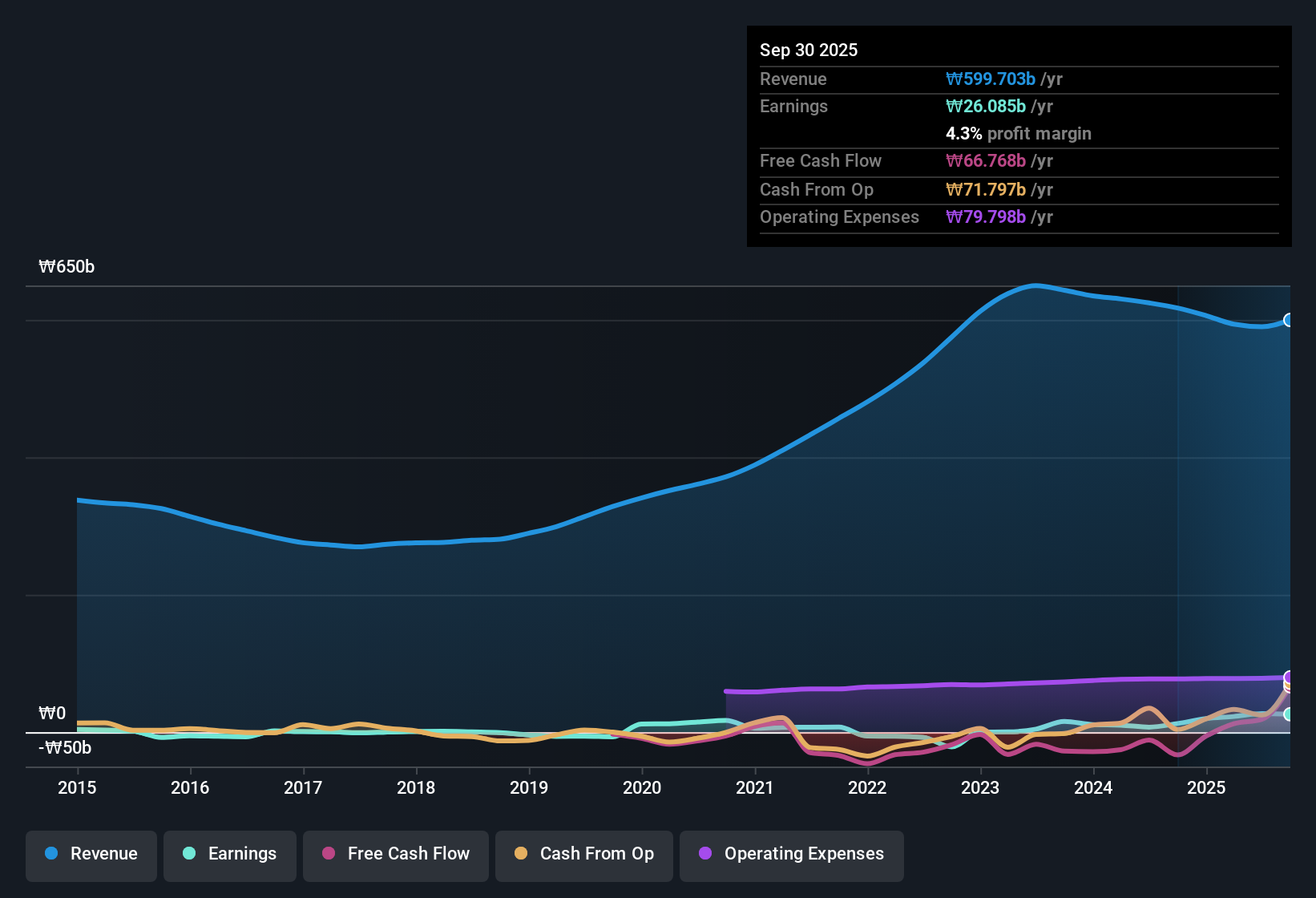The image size is (1316, 898).
Task: Toggle the Revenue series visibility
Action: tap(91, 854)
